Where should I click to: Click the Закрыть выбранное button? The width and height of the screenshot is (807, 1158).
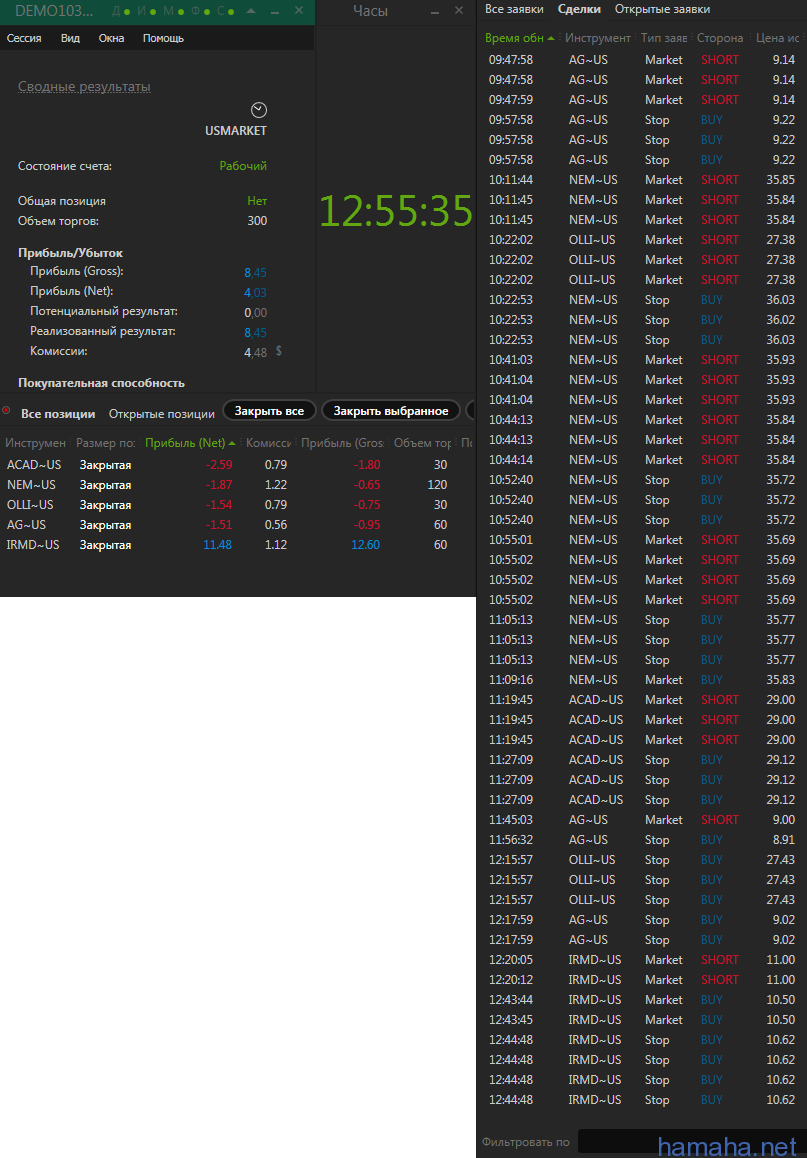coord(391,411)
